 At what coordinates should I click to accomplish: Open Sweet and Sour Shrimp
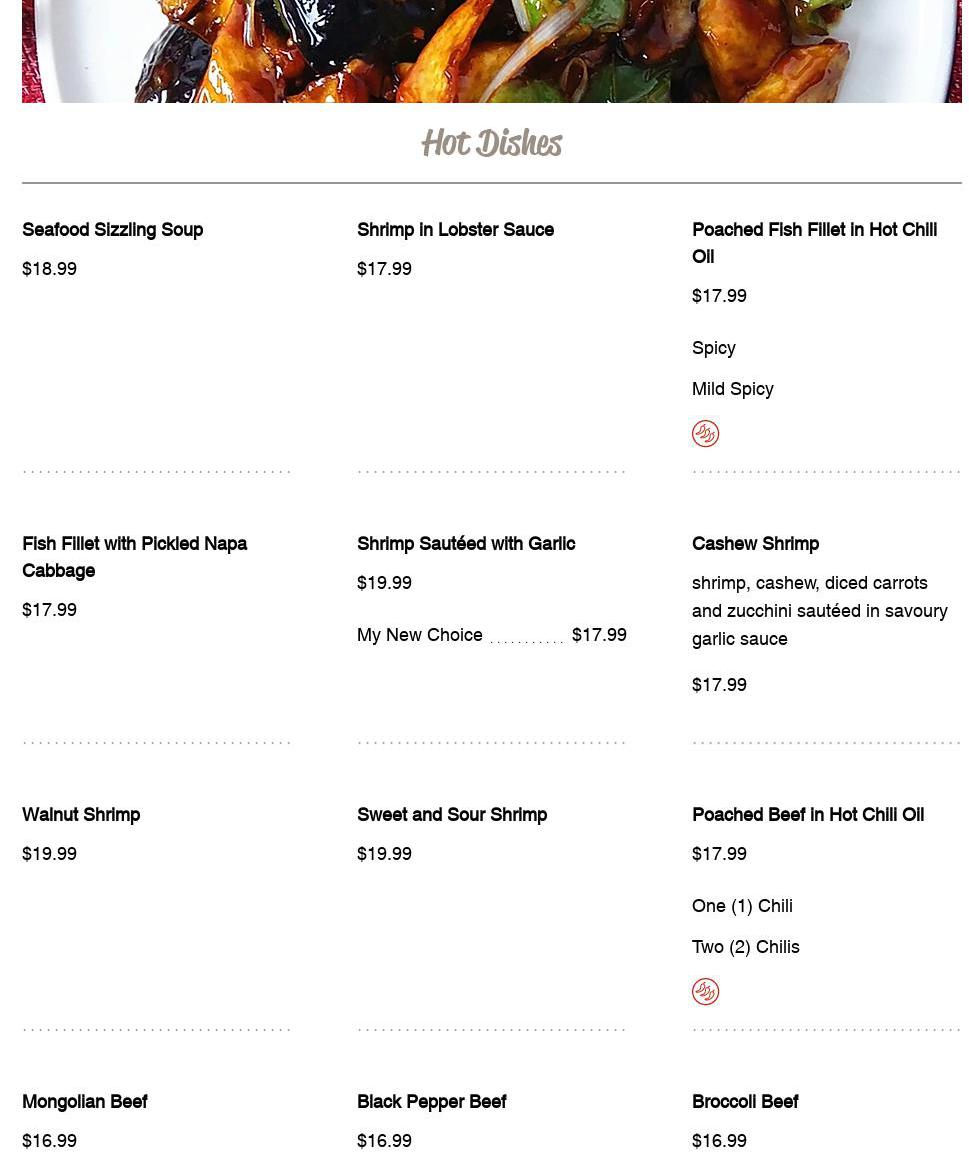coord(452,815)
